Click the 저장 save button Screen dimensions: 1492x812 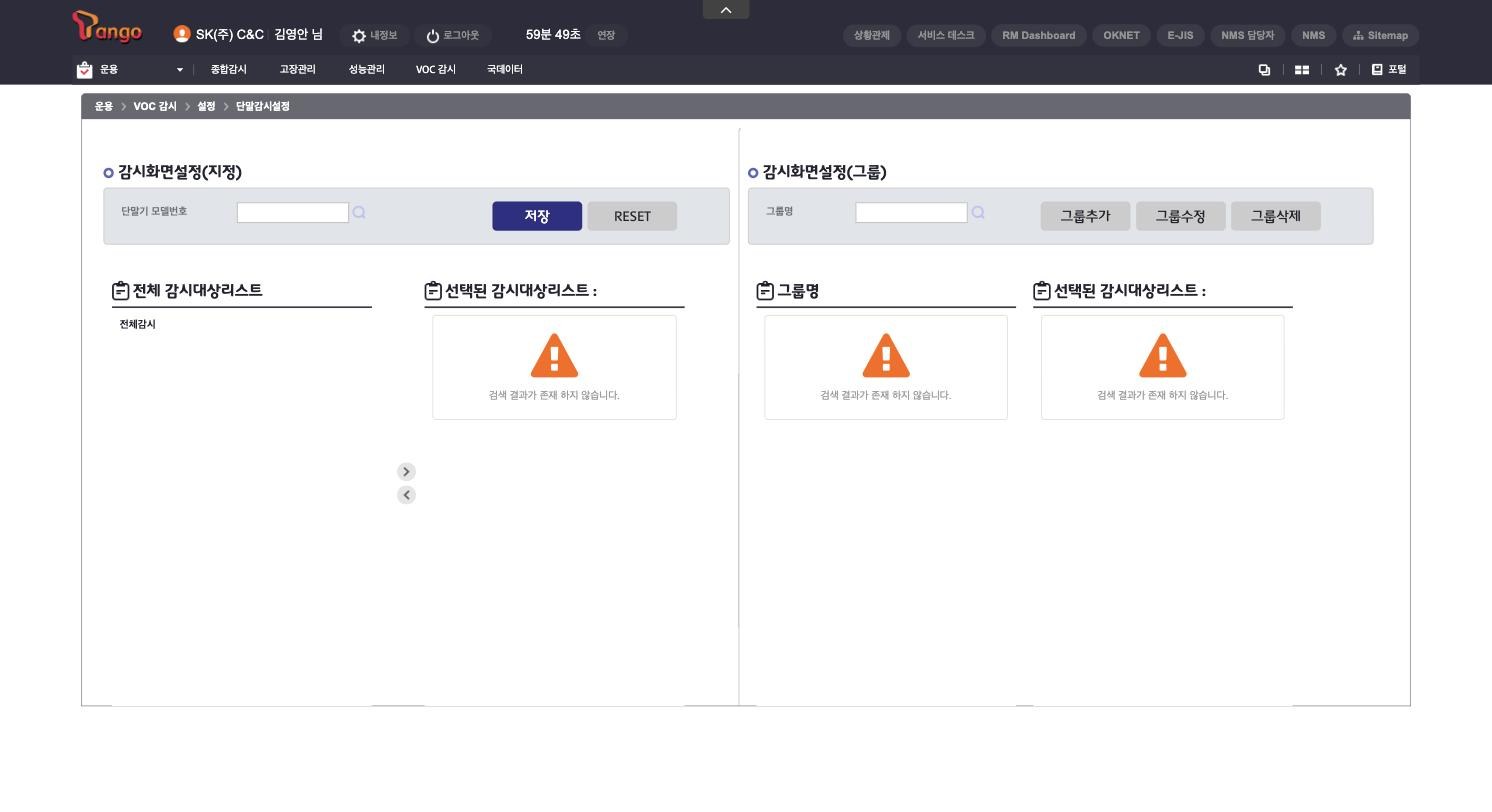click(x=537, y=216)
